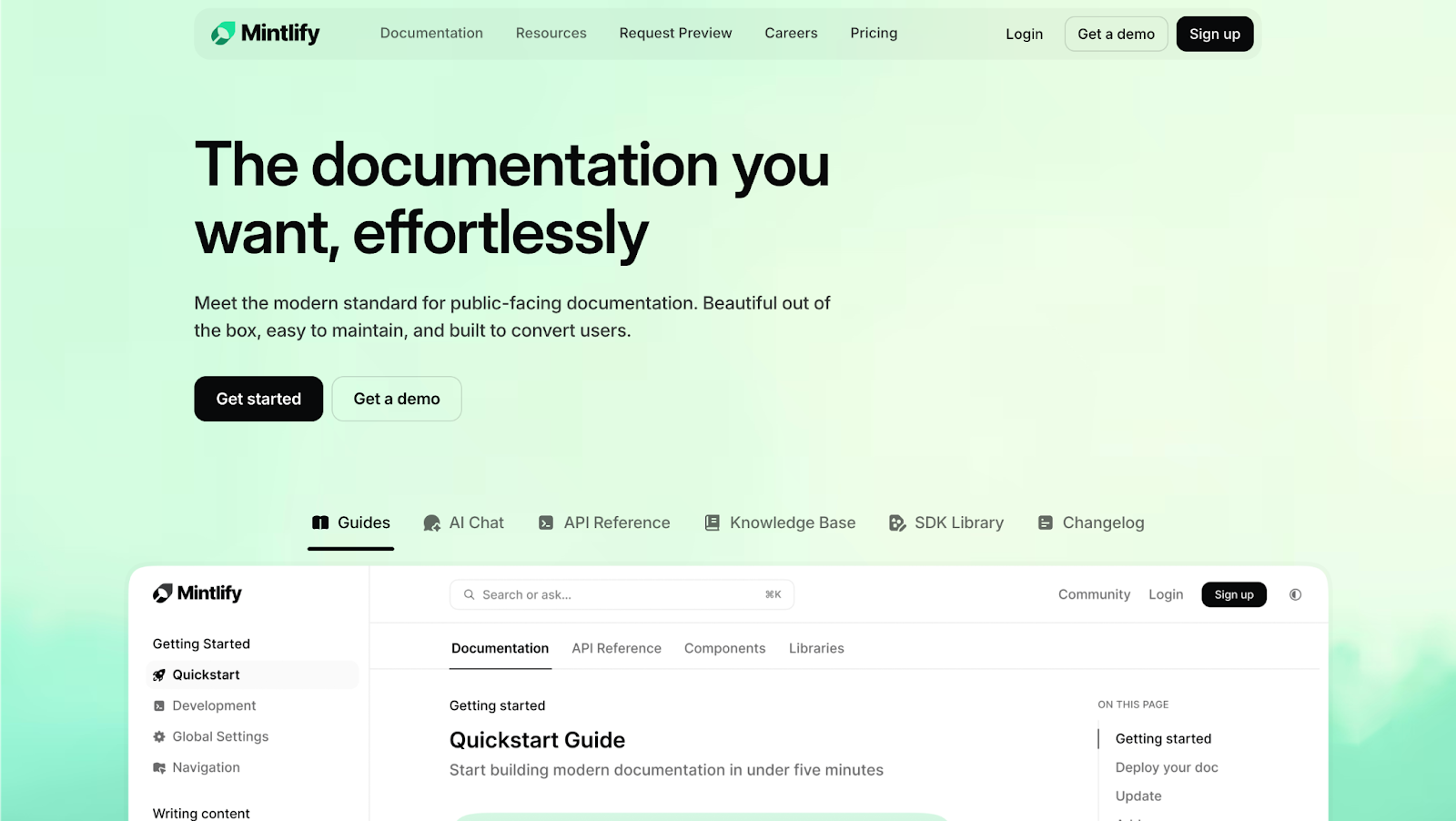Screen dimensions: 1456x821
Task: Click Get a demo below headline
Action: (397, 399)
